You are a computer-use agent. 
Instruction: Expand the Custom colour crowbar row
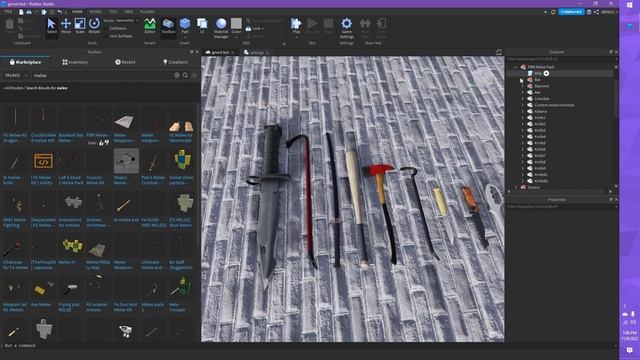522,105
